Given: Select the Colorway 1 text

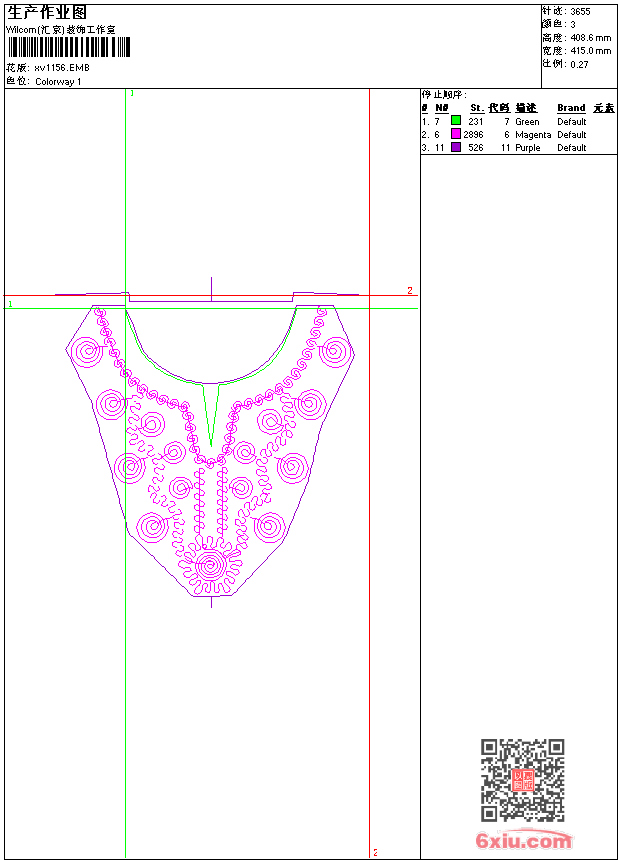Looking at the screenshot, I should 58,82.
